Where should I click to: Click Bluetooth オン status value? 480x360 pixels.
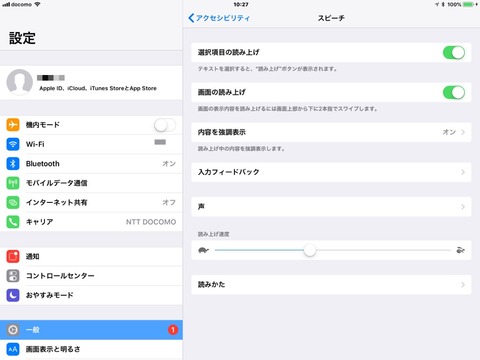169,164
